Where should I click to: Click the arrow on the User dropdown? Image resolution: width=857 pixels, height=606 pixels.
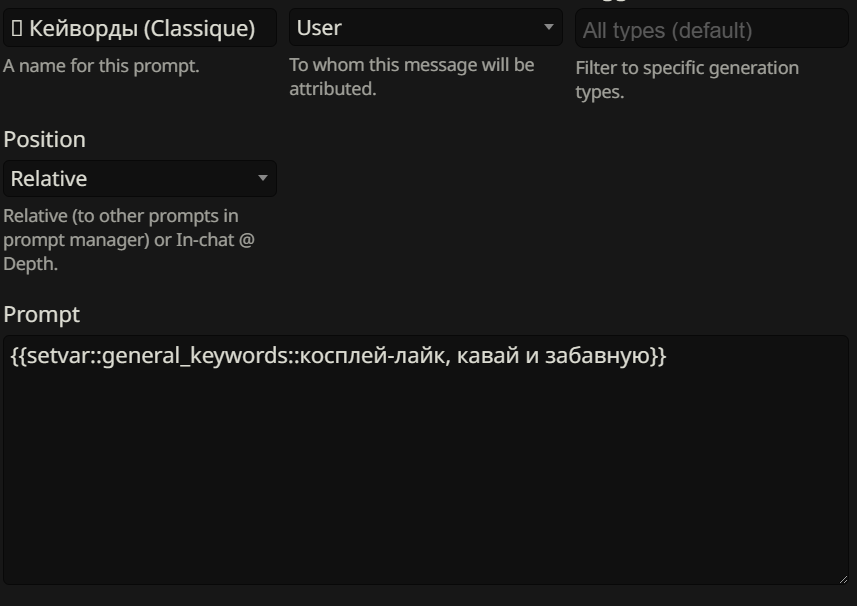tap(549, 27)
